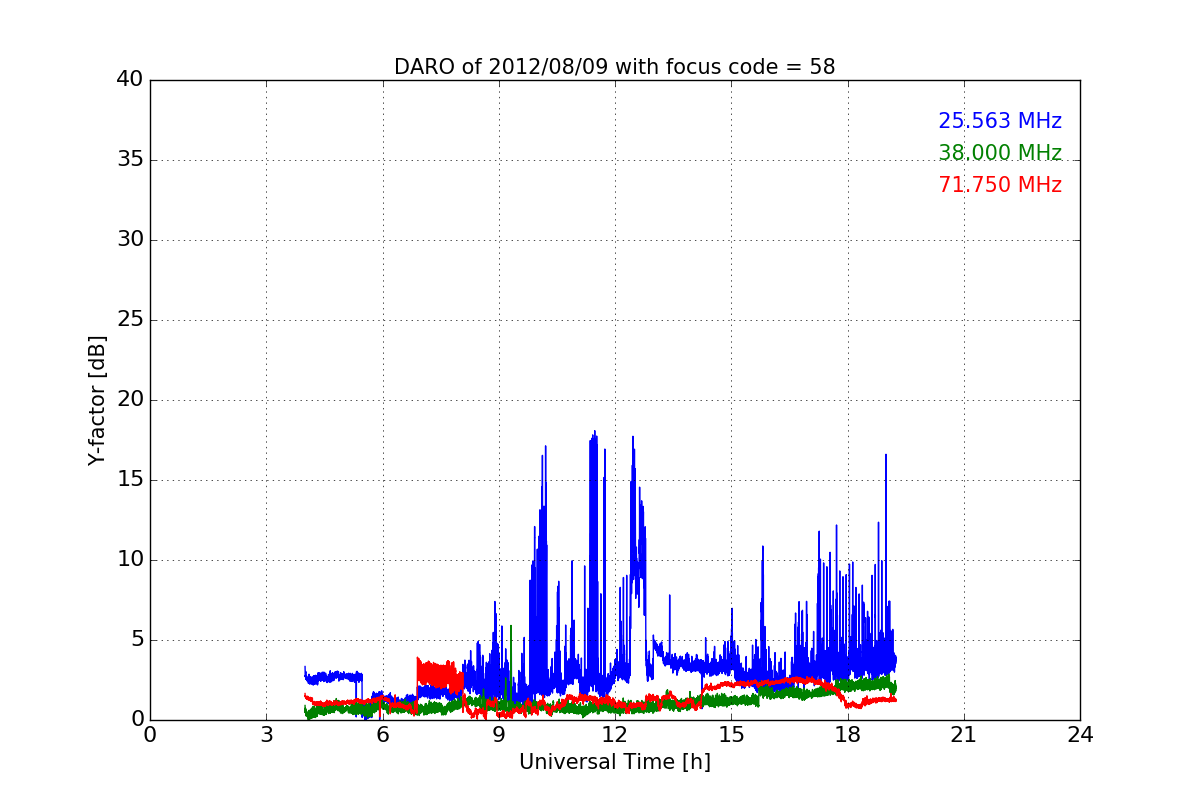Viewport: 1200px width, 800px height.
Task: Click x-axis tick label '15'
Action: 731,734
